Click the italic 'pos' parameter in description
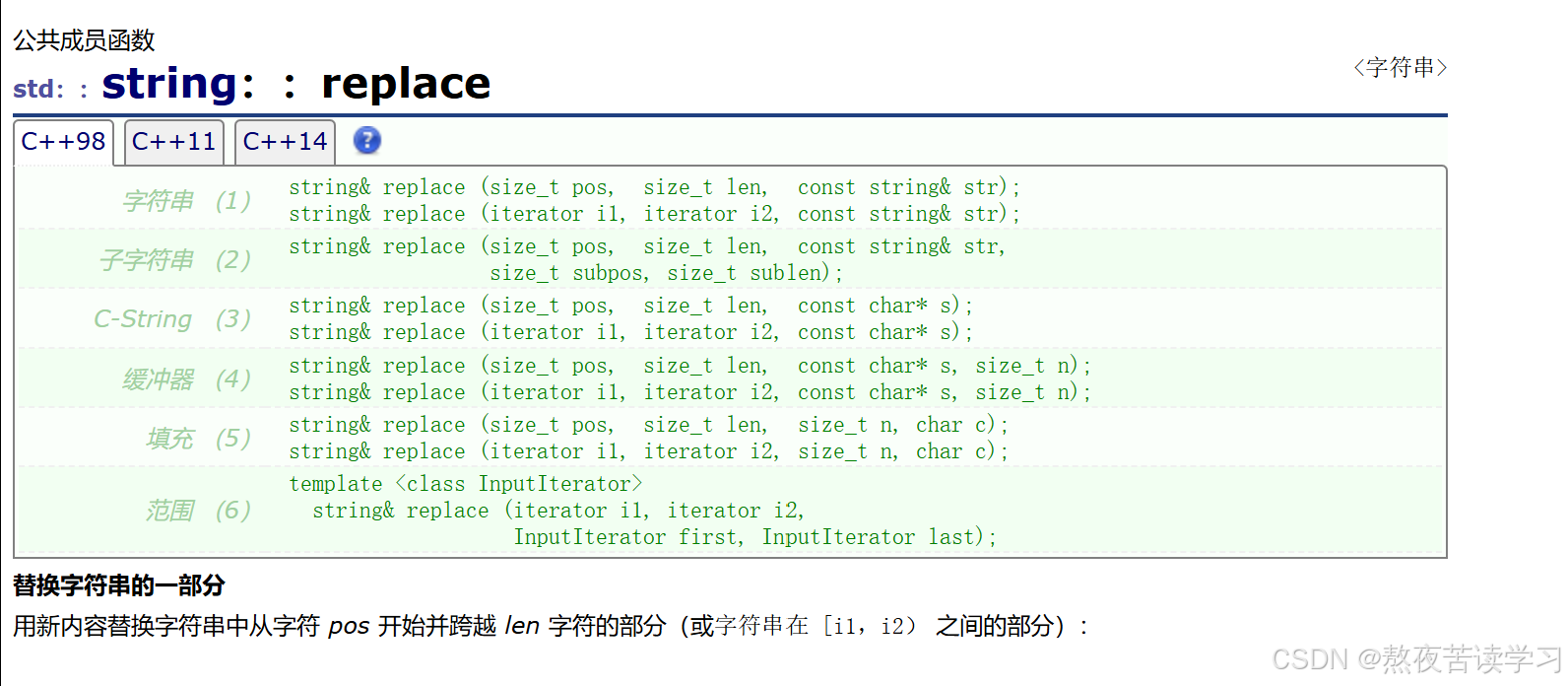This screenshot has height=686, width=1568. click(349, 626)
